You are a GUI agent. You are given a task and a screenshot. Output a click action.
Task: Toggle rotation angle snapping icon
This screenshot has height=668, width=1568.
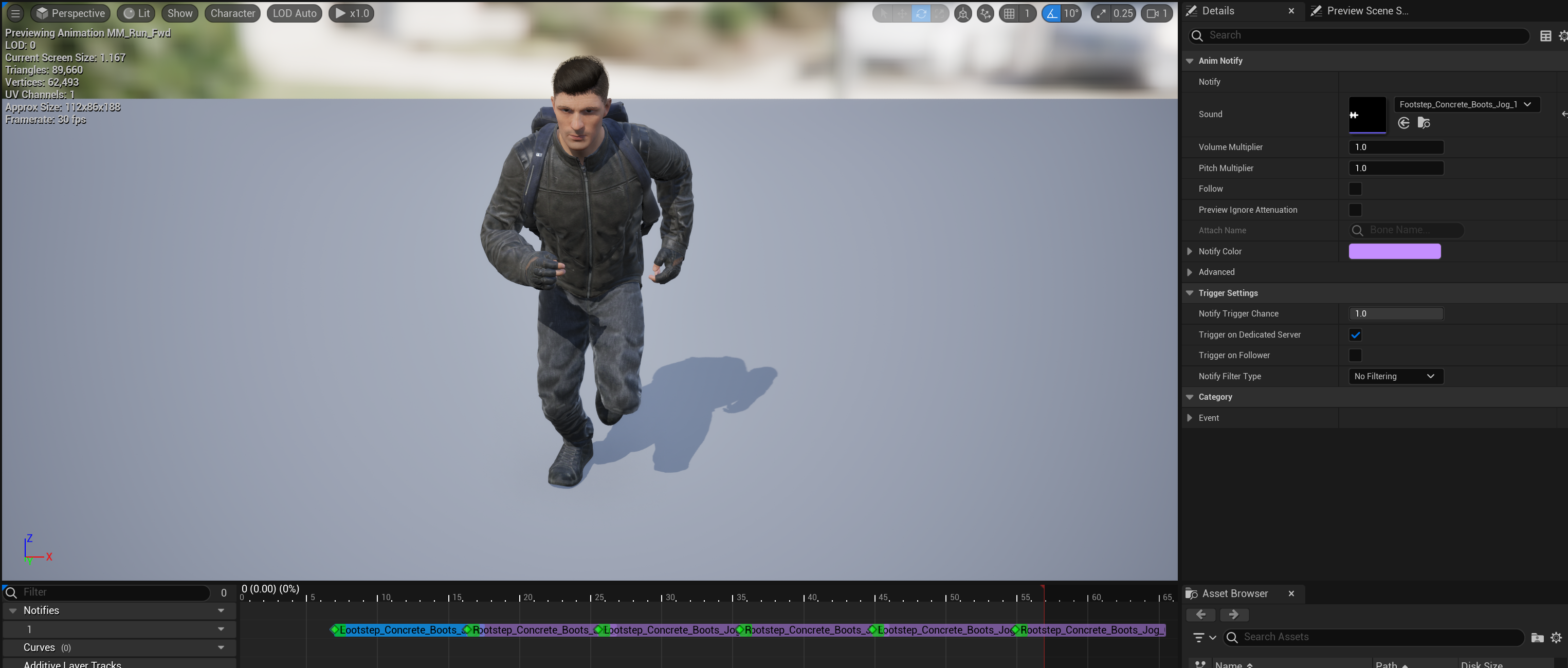(x=1051, y=13)
